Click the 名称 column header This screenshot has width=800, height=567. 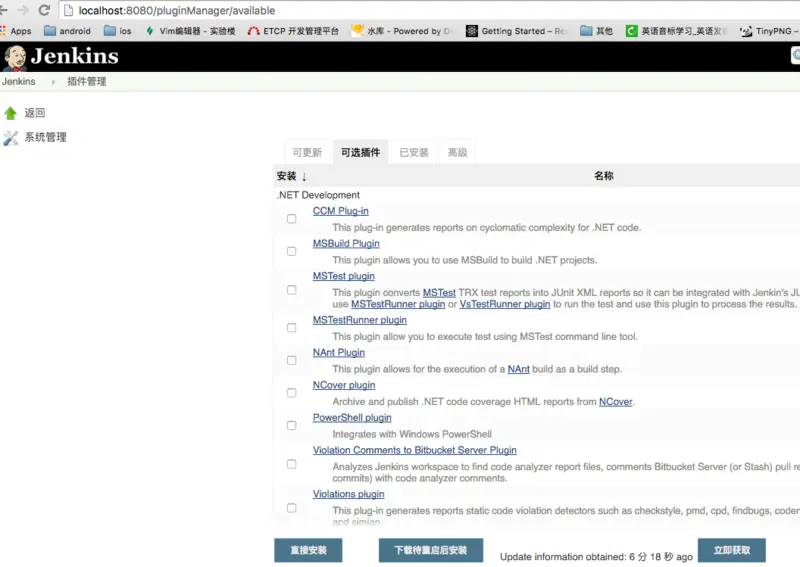(x=604, y=176)
